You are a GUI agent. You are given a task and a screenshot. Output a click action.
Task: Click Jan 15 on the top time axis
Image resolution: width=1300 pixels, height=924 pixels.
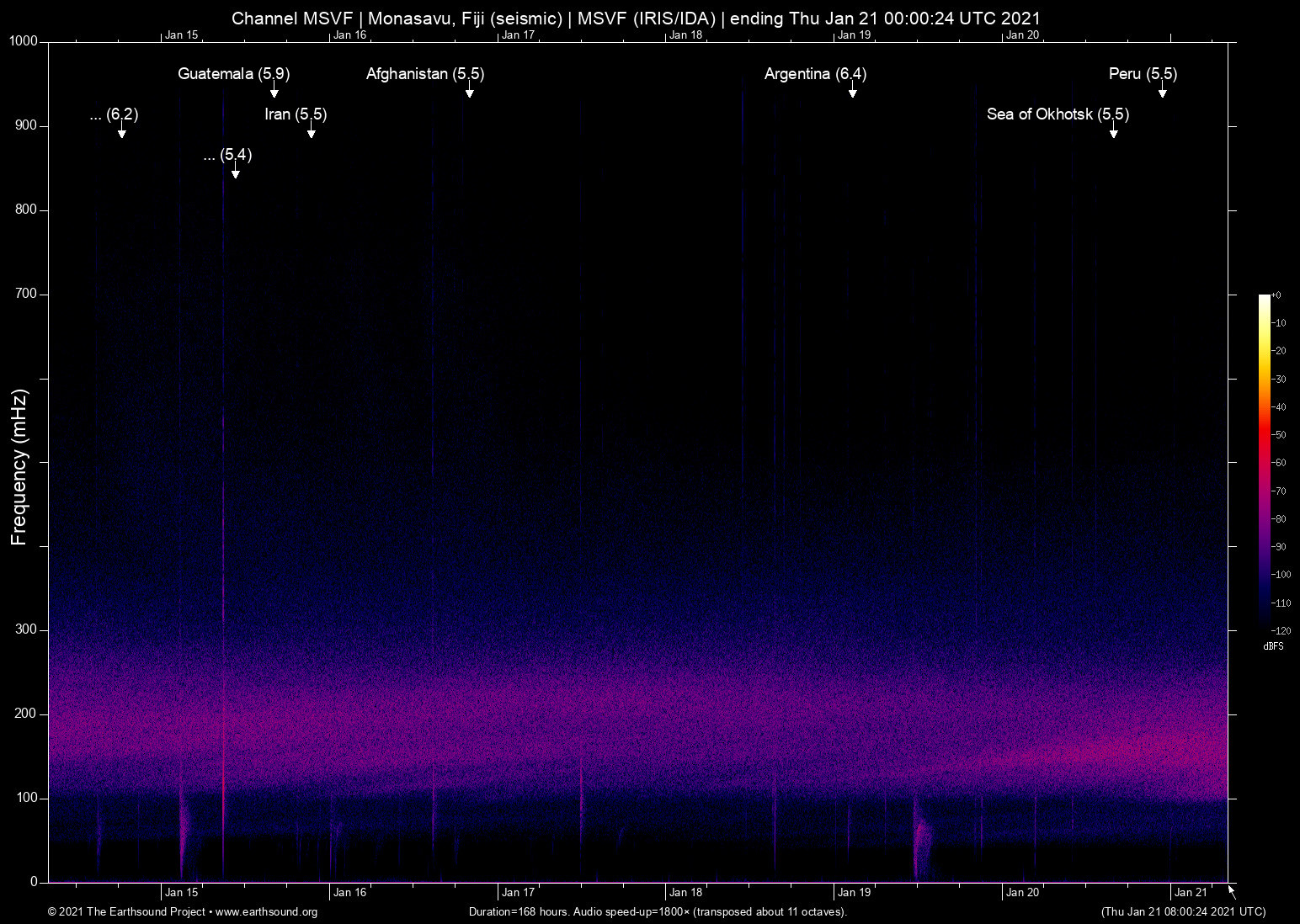tap(182, 35)
